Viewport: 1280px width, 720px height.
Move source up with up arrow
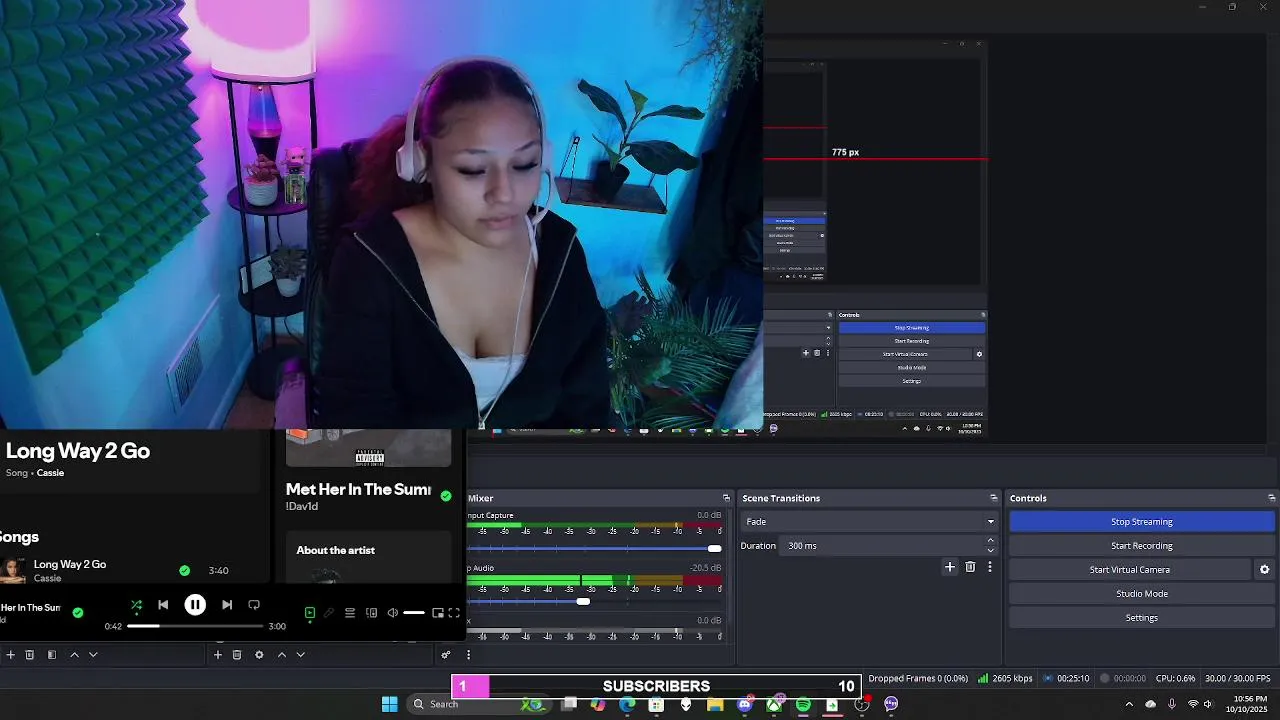[x=281, y=655]
